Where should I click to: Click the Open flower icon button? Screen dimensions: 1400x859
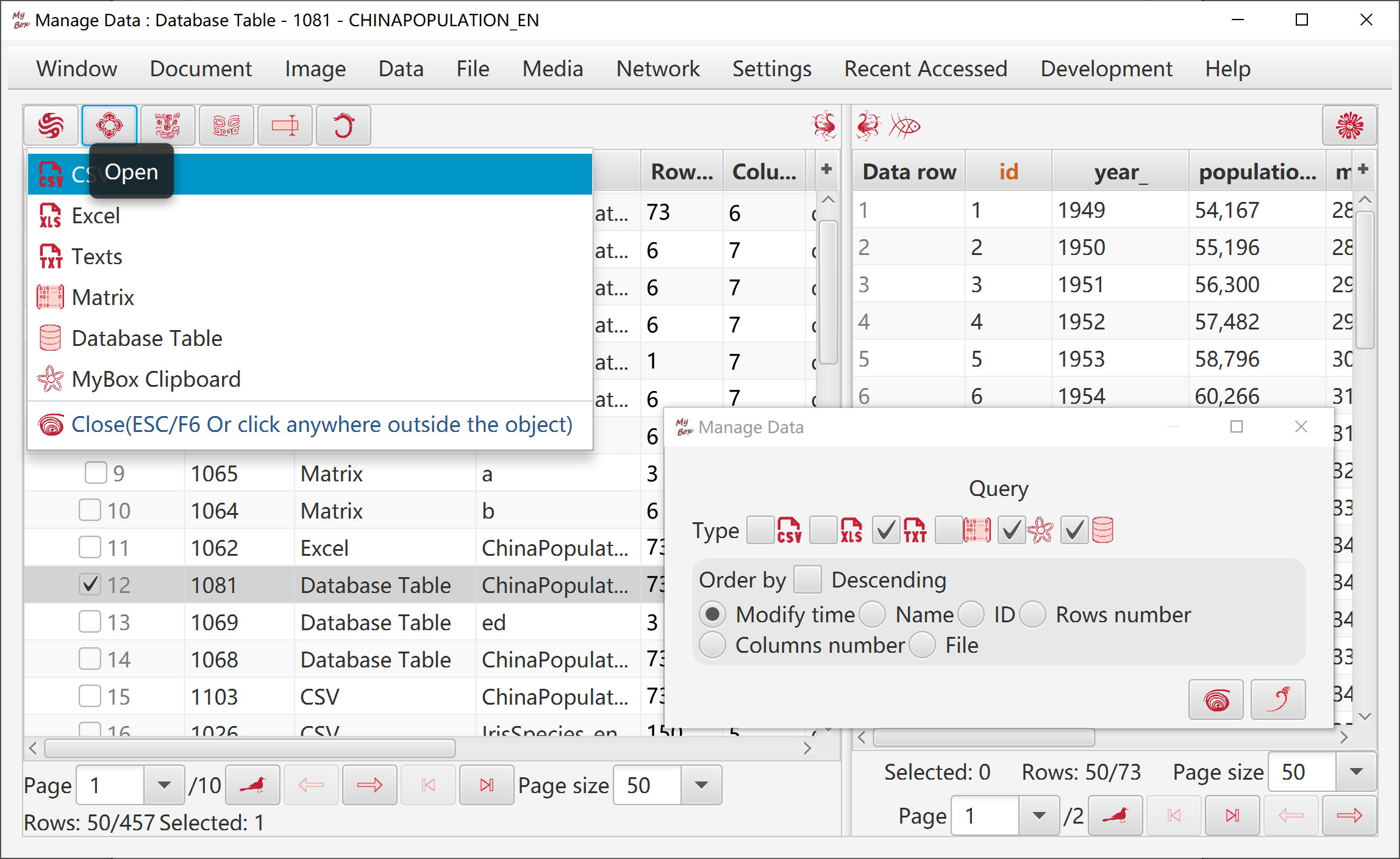click(109, 126)
